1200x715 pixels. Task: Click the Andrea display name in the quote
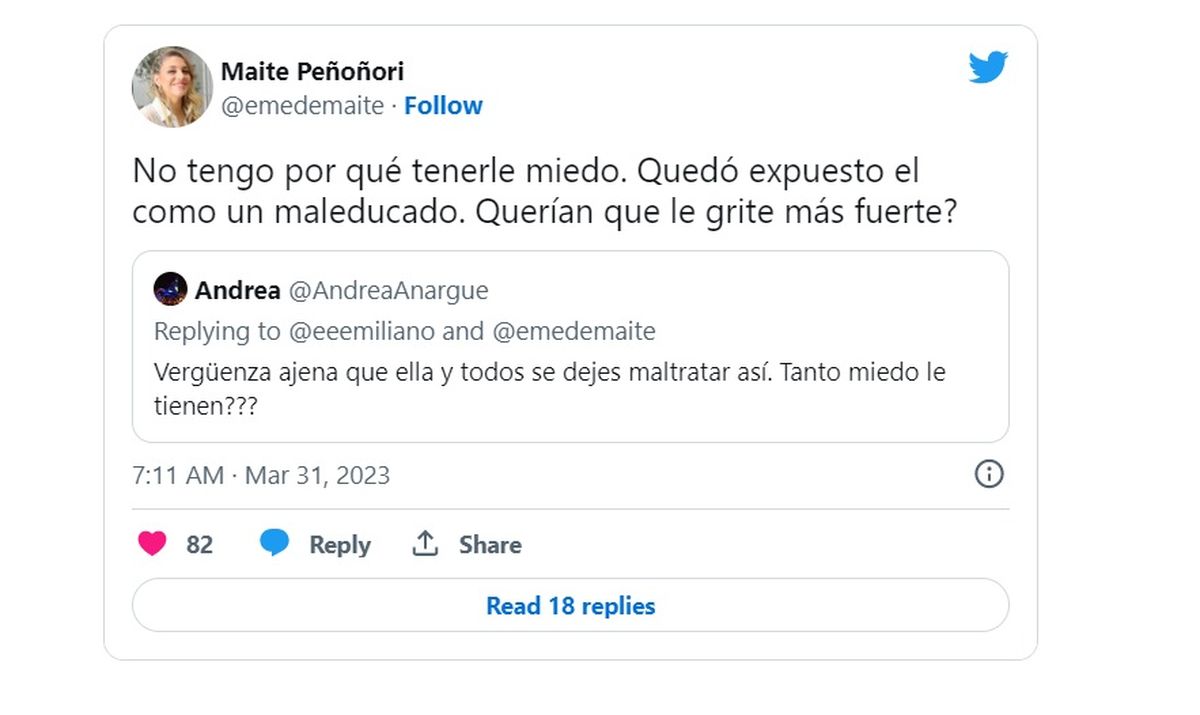pyautogui.click(x=237, y=291)
